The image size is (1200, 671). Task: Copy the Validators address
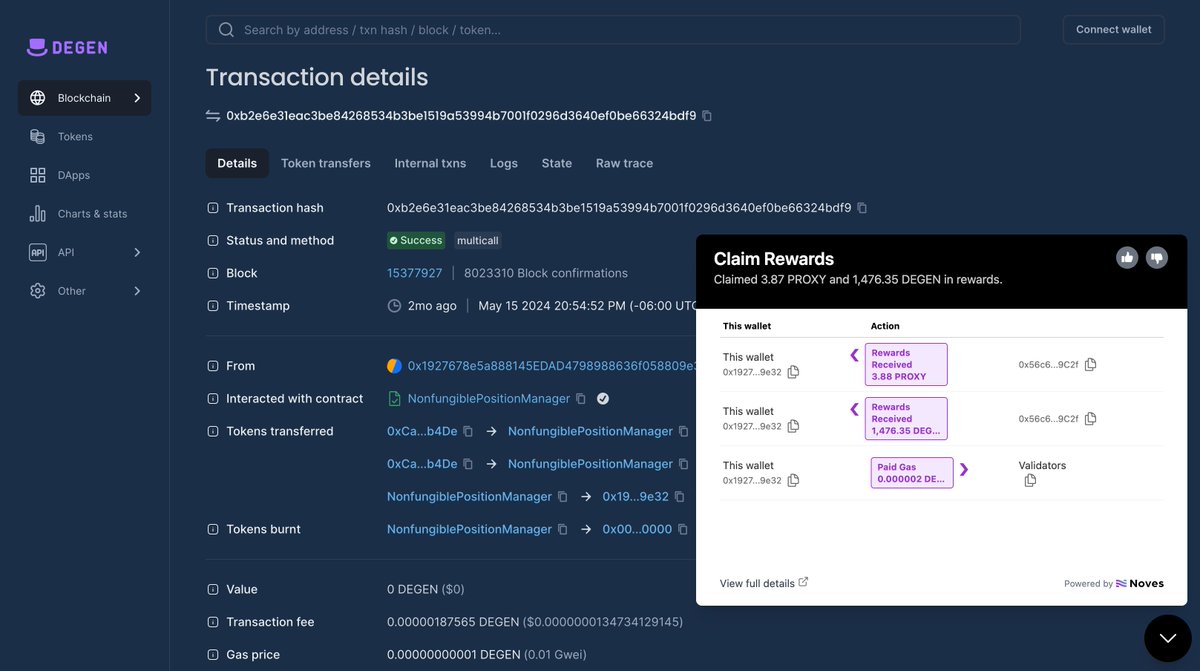tap(1030, 480)
